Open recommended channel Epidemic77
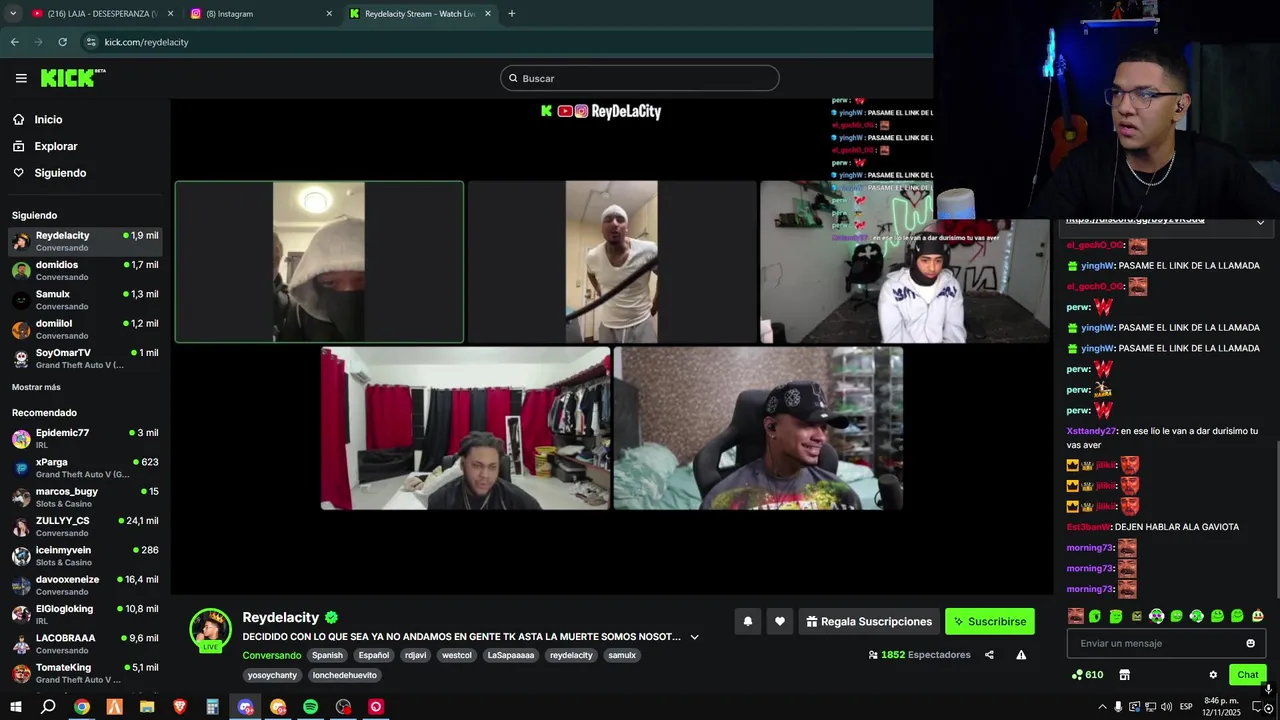1280x720 pixels. [x=85, y=438]
